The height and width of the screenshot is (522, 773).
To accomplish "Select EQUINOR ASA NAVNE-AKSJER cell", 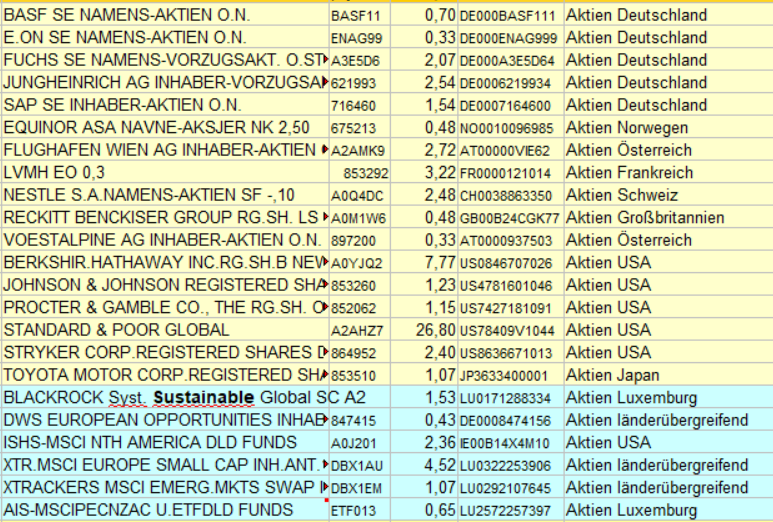I will click(165, 128).
